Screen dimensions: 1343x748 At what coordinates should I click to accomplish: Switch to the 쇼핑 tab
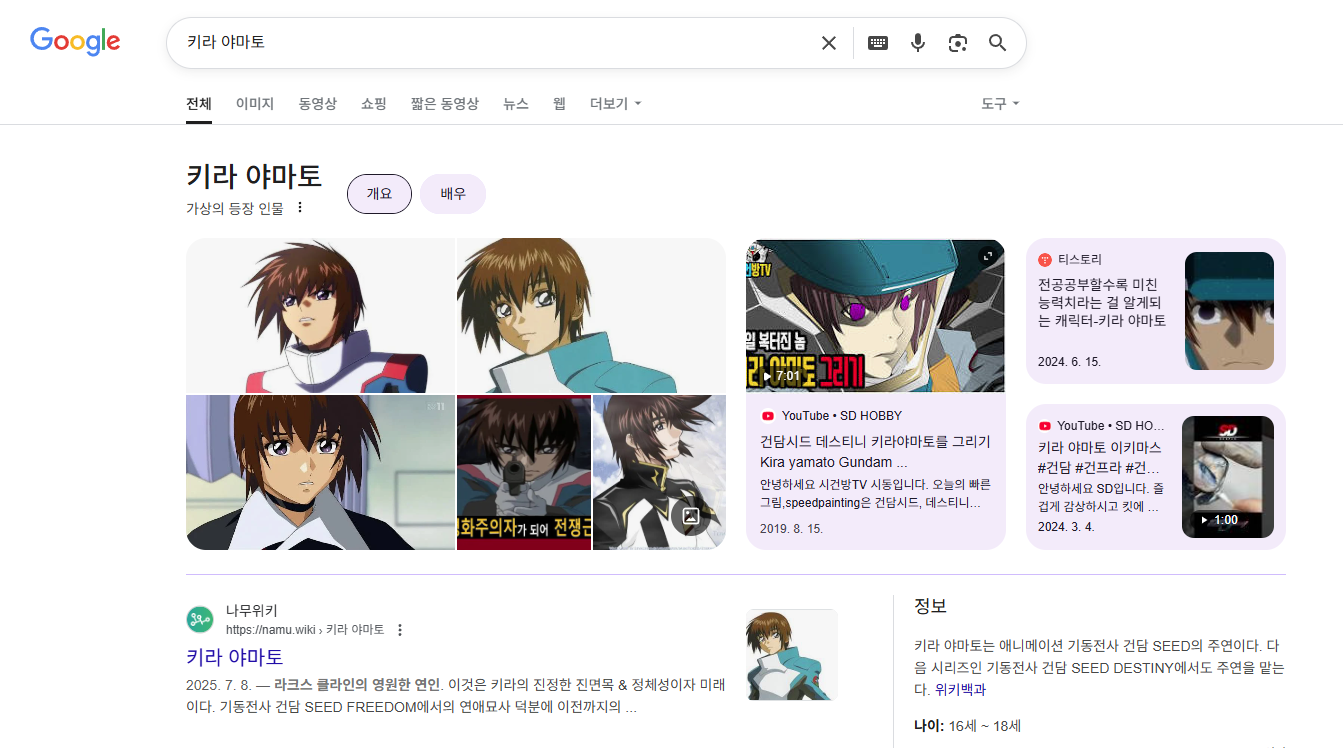coord(374,104)
